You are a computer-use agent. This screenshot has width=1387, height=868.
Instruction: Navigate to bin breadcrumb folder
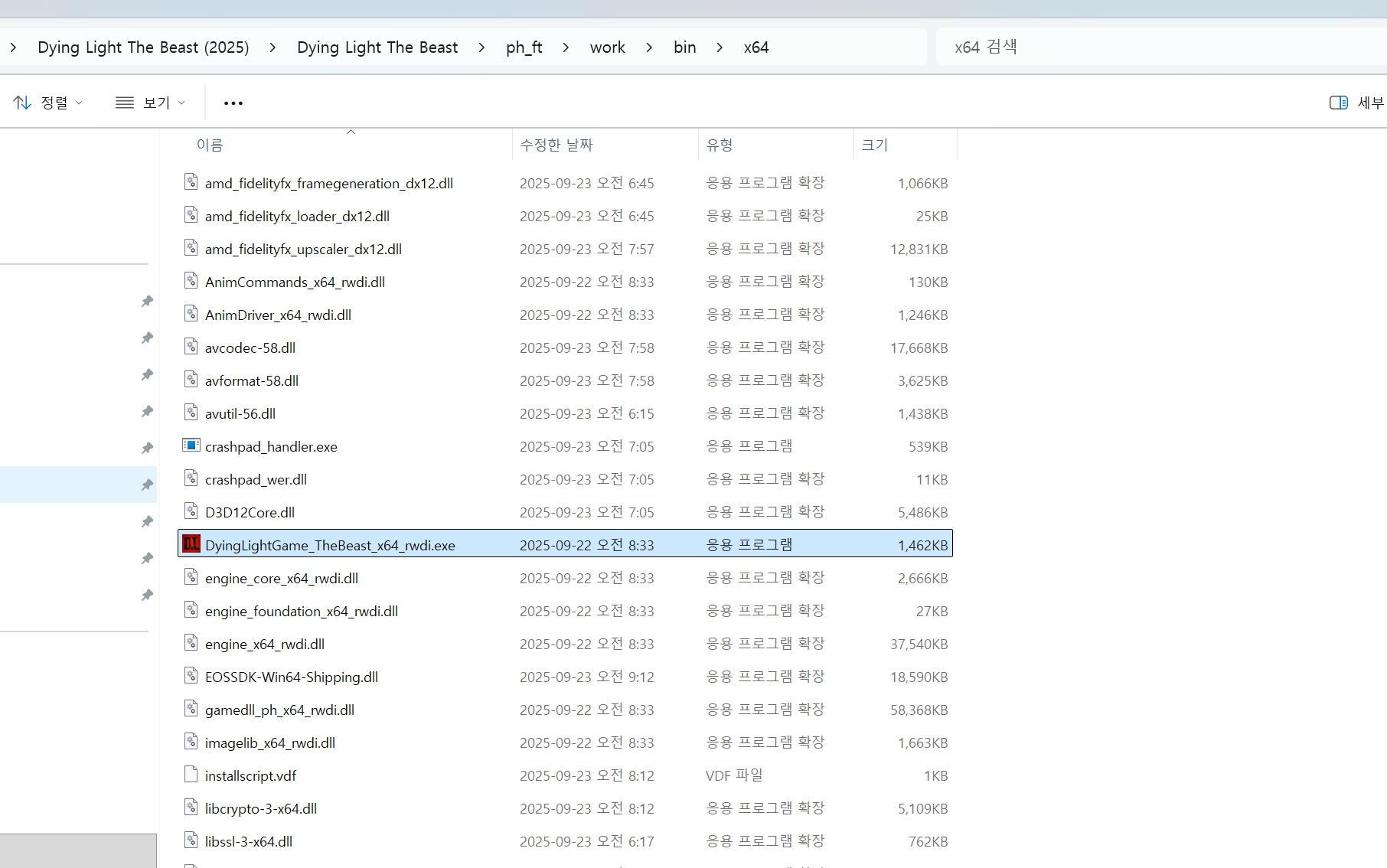click(x=685, y=47)
